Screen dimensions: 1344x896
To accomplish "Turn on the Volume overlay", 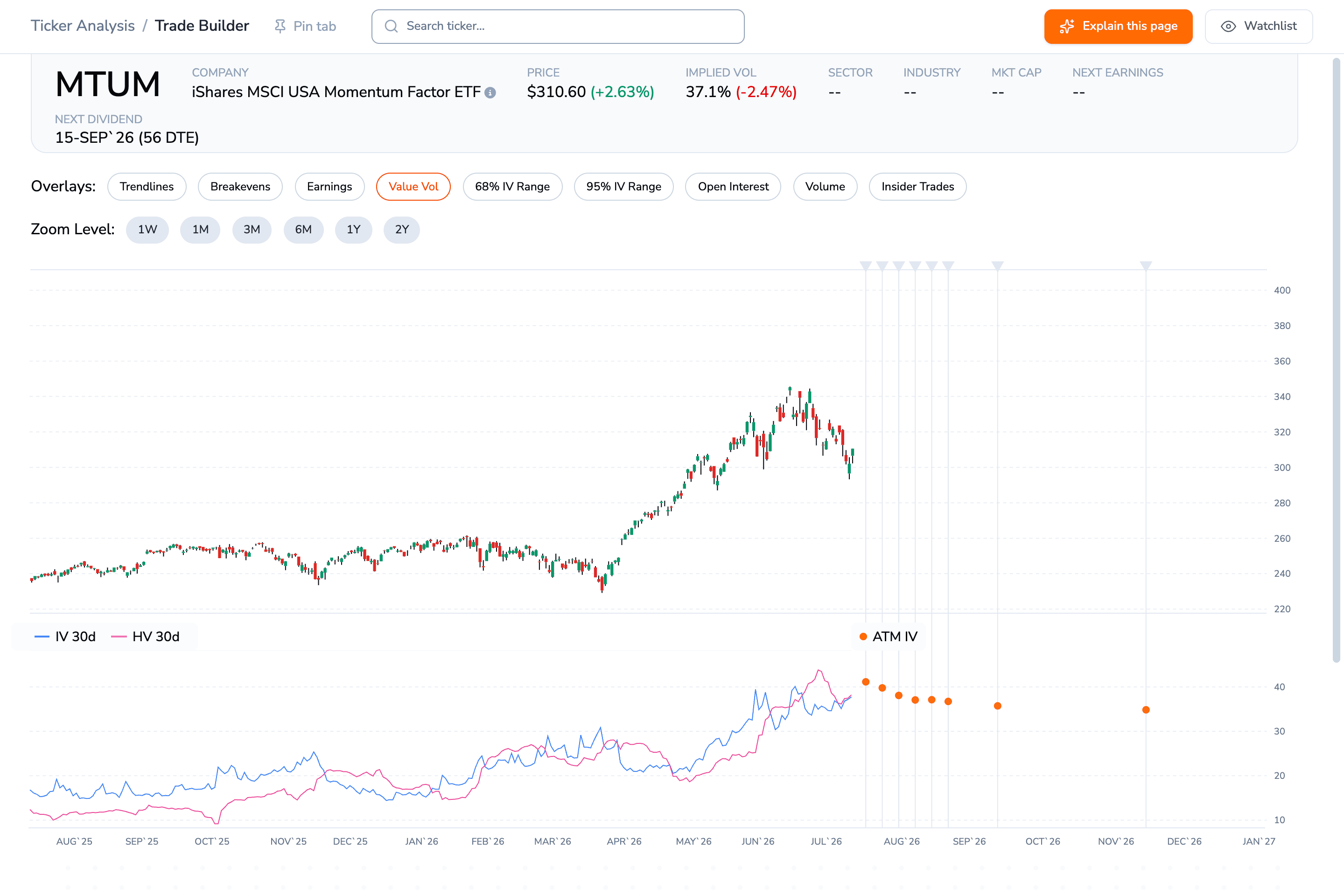I will tap(825, 186).
